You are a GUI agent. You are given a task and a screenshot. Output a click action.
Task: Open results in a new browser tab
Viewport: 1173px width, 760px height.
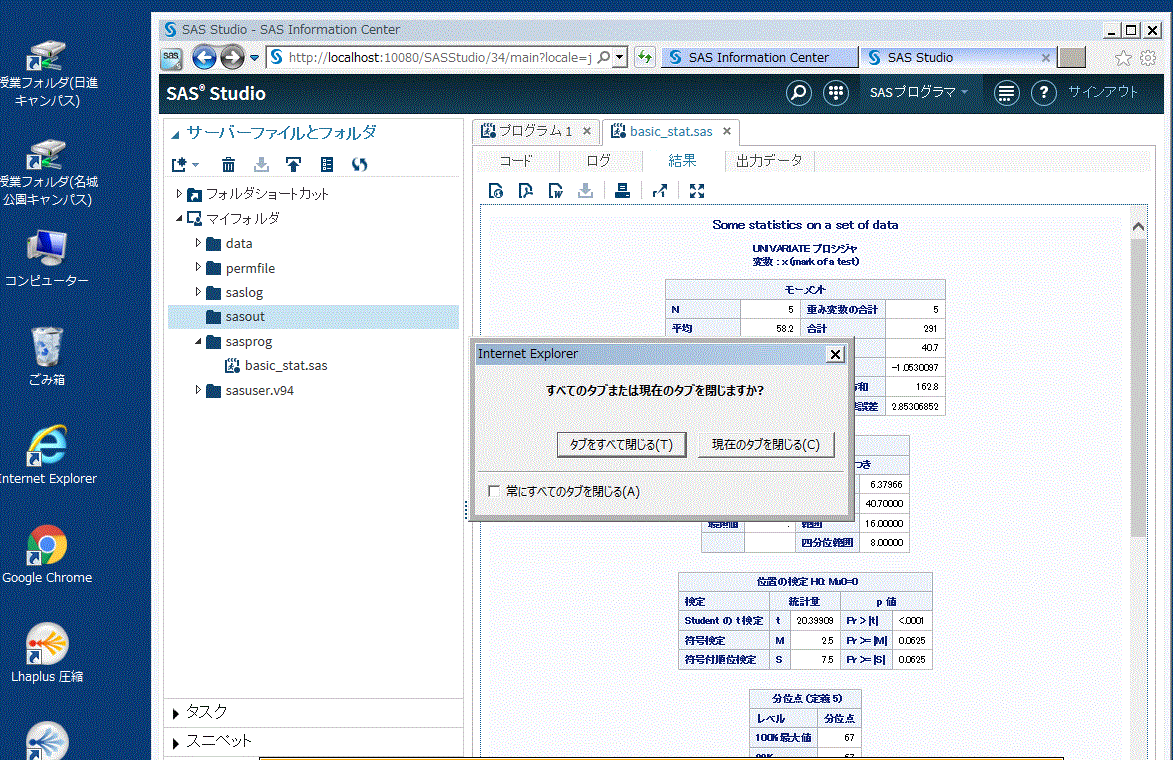(x=659, y=191)
